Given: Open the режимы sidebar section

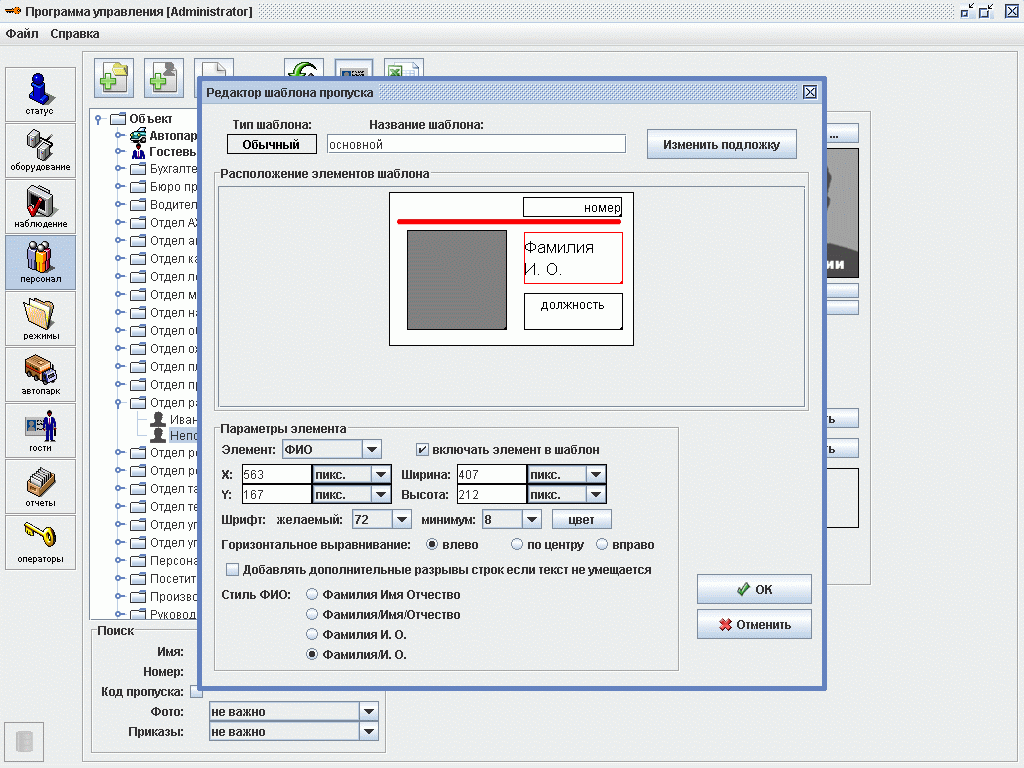Looking at the screenshot, I should point(40,318).
